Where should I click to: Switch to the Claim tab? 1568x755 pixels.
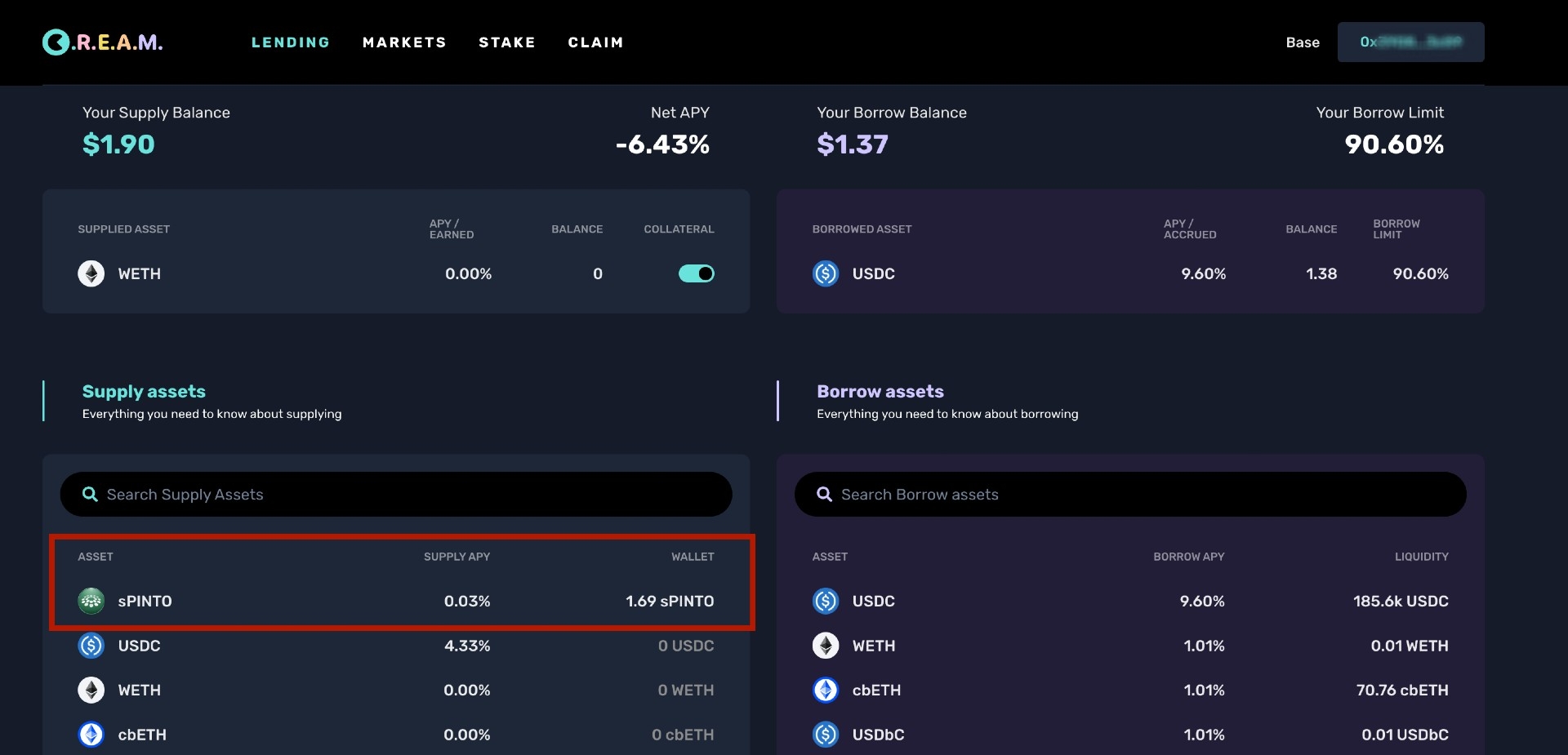tap(595, 42)
